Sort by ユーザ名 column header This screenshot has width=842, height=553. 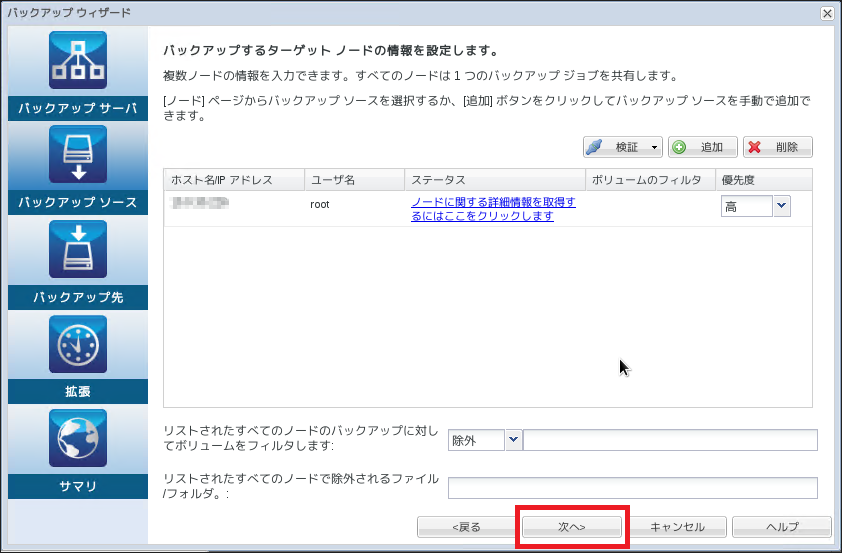tap(354, 180)
